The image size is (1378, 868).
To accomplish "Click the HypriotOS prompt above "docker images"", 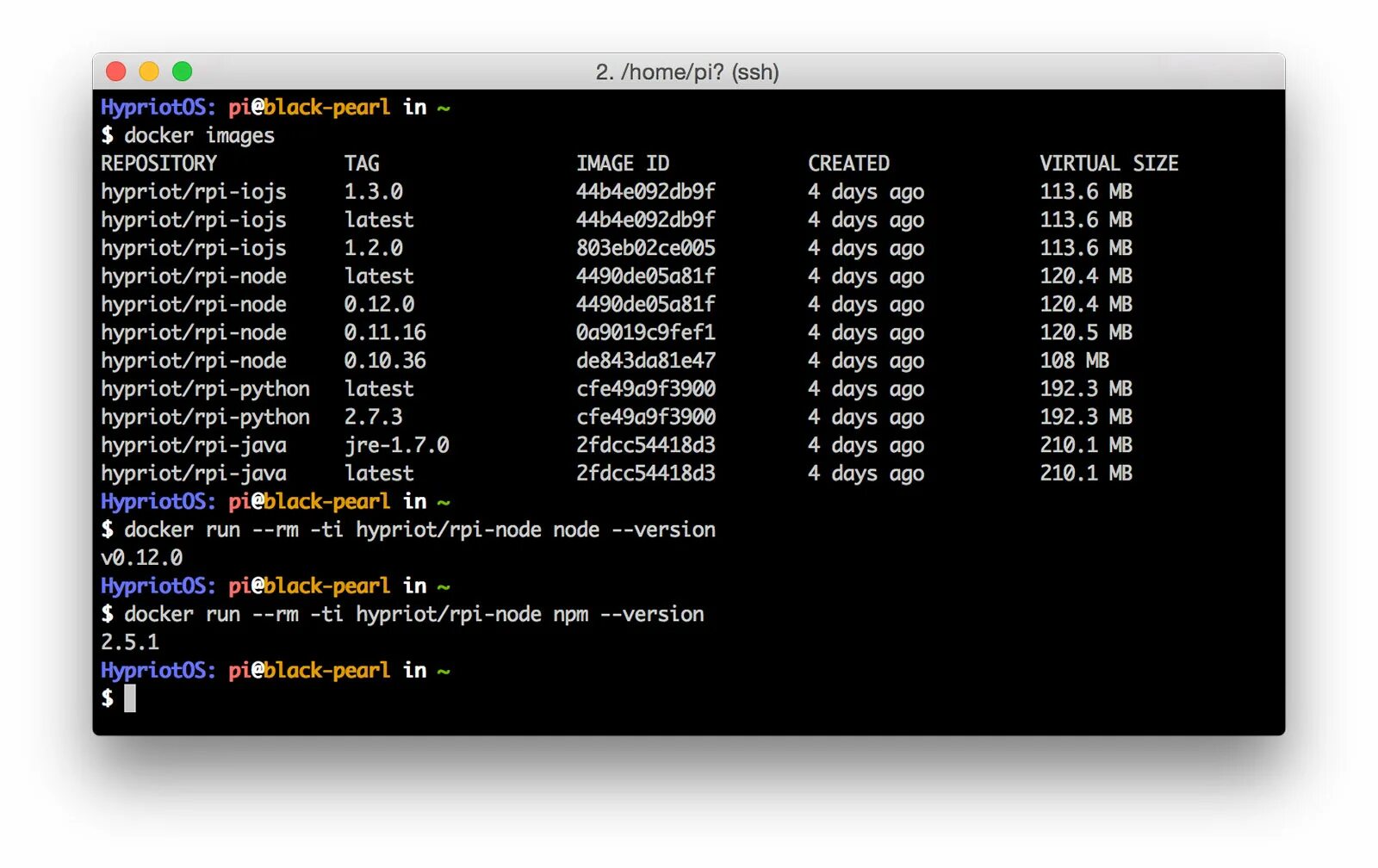I will pyautogui.click(x=276, y=107).
